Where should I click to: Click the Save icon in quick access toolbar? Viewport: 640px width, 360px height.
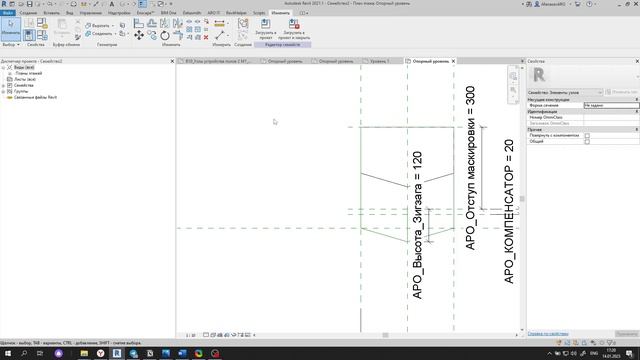[29, 4]
